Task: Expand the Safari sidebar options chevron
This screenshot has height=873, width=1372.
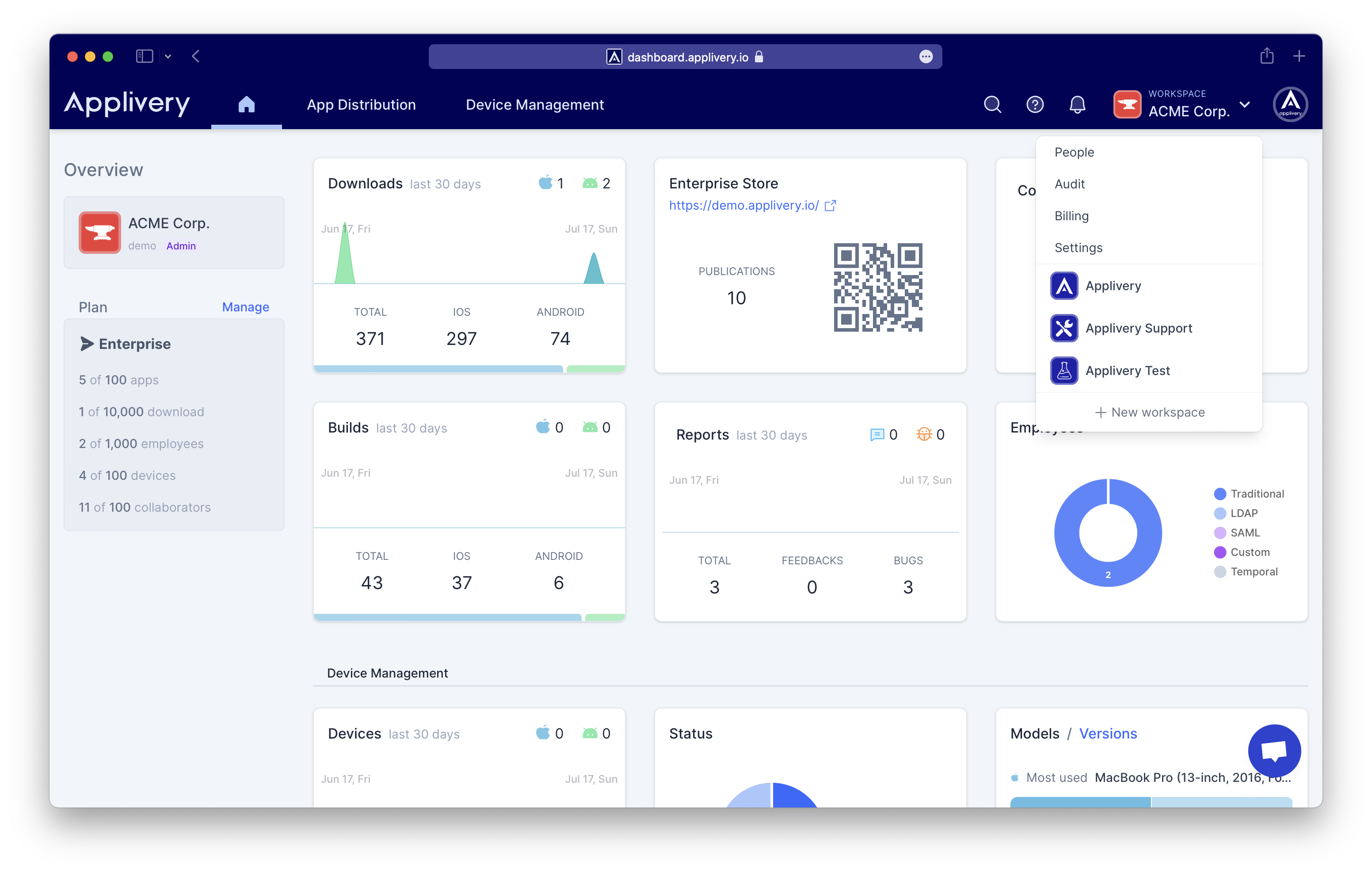Action: click(x=168, y=57)
